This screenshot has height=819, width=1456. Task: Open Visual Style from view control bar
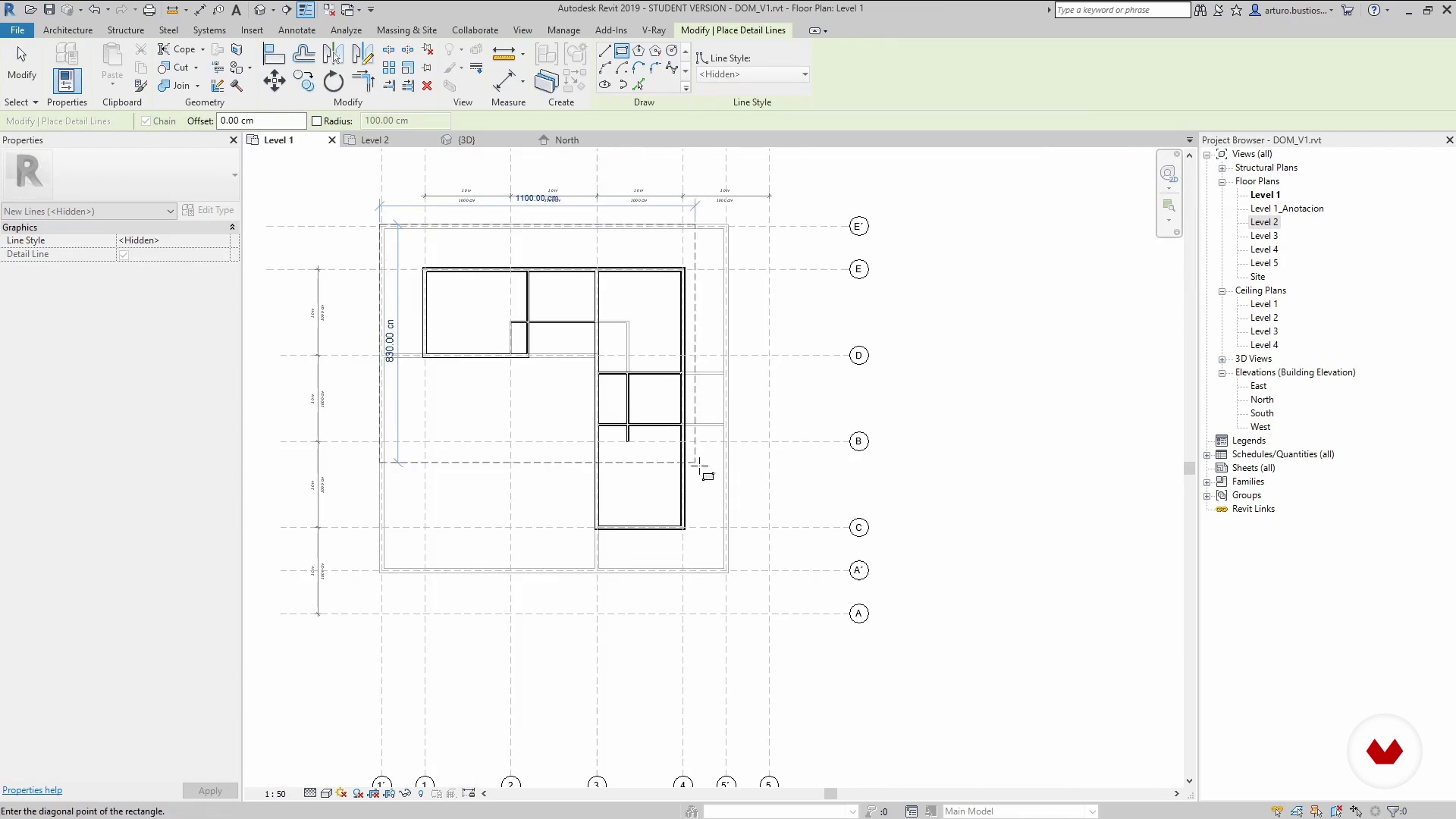tap(326, 793)
